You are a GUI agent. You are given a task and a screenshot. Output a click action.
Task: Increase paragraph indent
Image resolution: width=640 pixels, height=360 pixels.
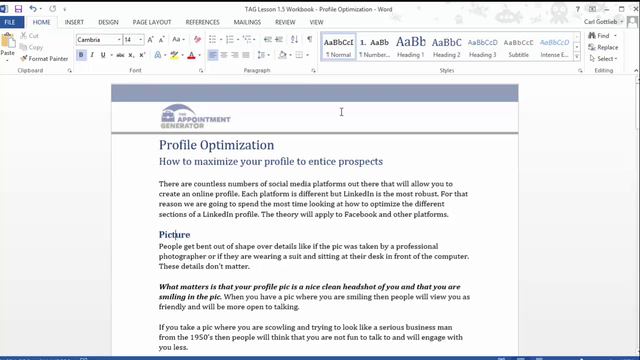pos(279,40)
